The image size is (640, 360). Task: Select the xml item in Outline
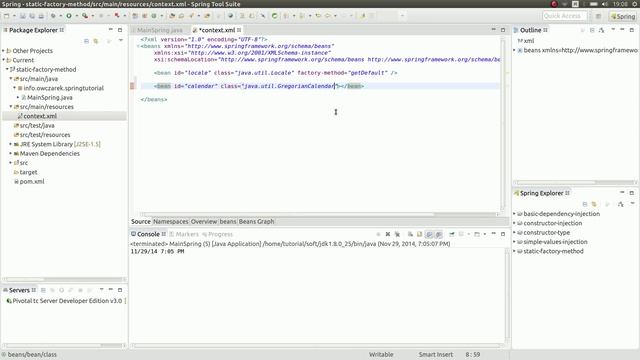(526, 41)
